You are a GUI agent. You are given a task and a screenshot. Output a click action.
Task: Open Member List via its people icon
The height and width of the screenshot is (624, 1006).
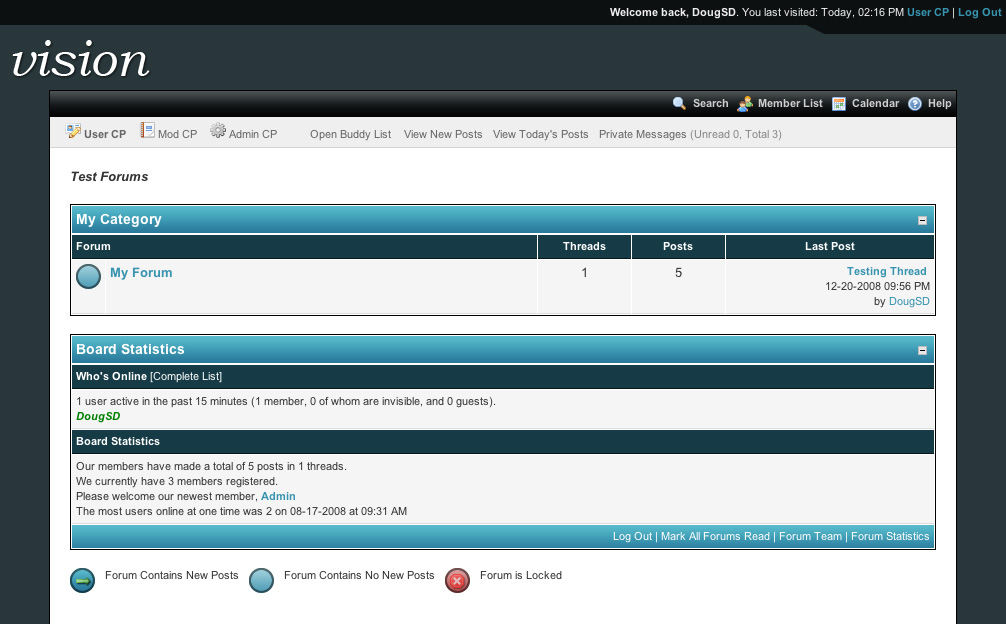pyautogui.click(x=745, y=104)
